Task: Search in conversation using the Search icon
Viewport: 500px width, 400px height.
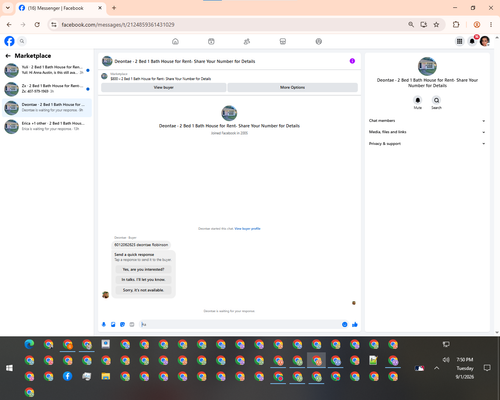Action: click(436, 100)
